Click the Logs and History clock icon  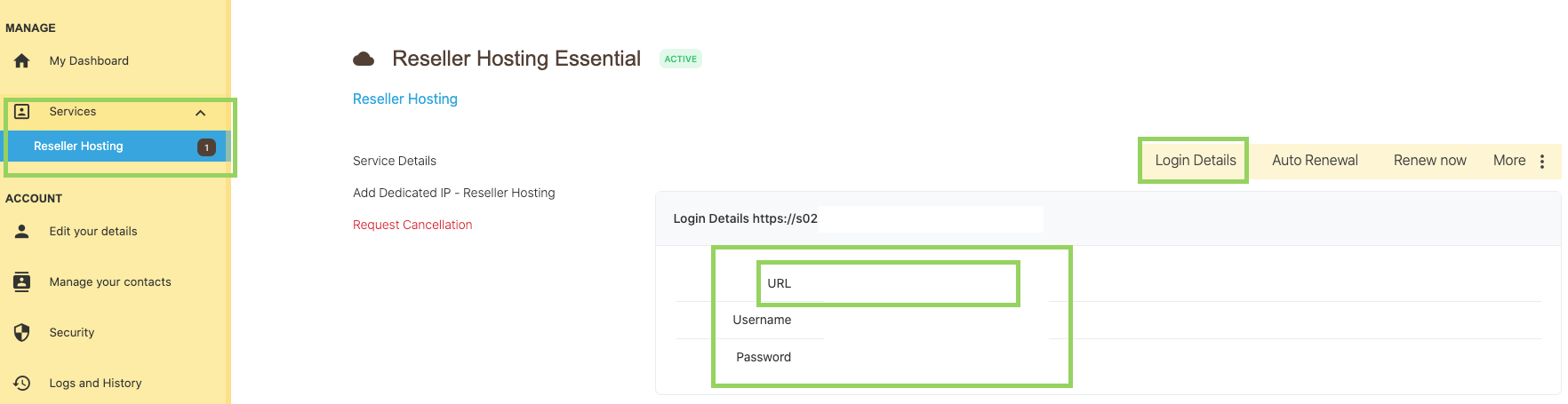click(x=22, y=383)
